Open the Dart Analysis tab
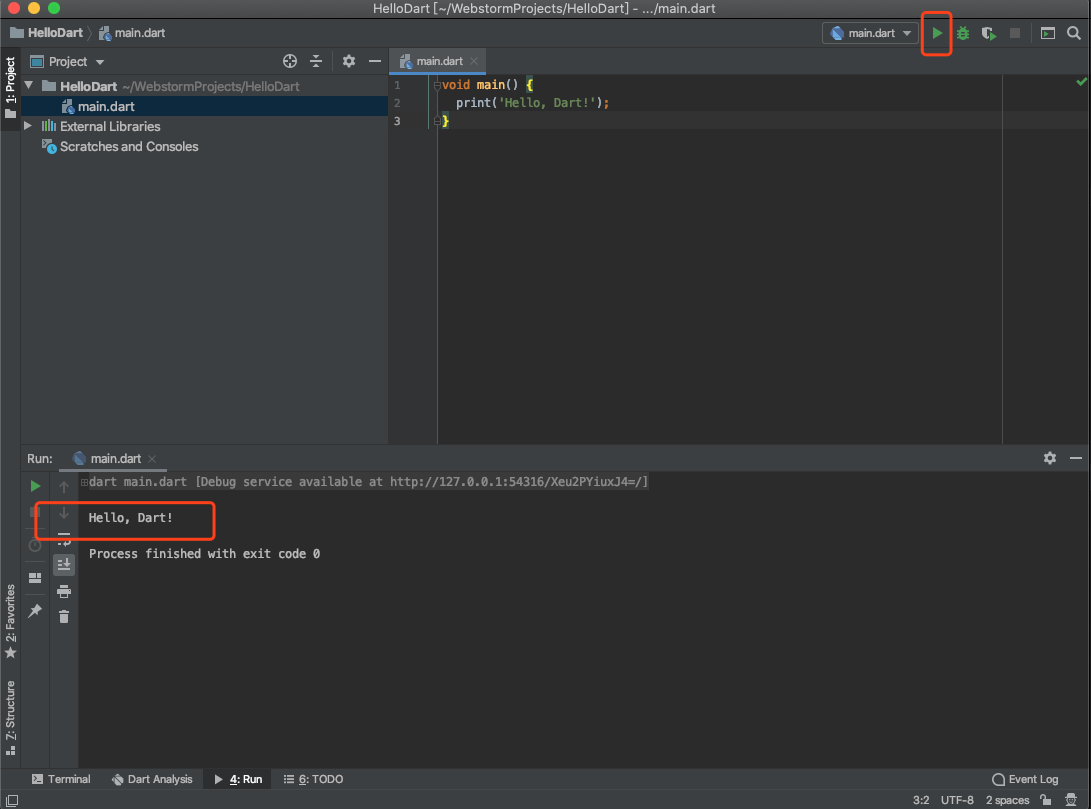The height and width of the screenshot is (809, 1091). (152, 779)
